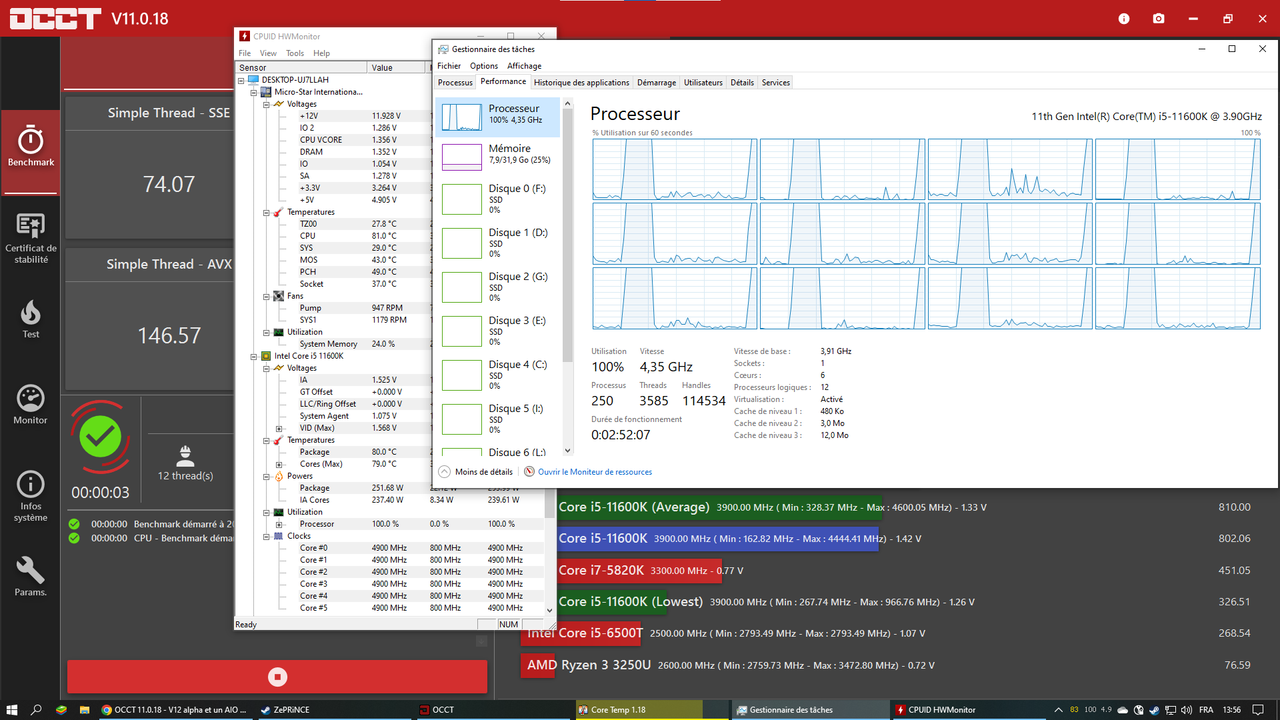Viewport: 1280px width, 720px height.
Task: Open the Monitor gauge in OCCT sidebar
Action: (30, 405)
